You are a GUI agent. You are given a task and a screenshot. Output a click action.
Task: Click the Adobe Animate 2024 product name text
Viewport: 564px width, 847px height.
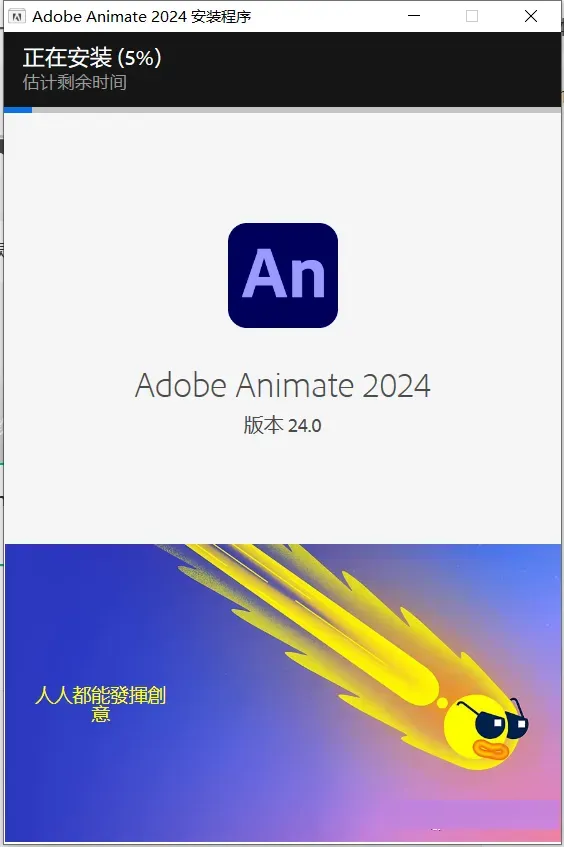(283, 385)
